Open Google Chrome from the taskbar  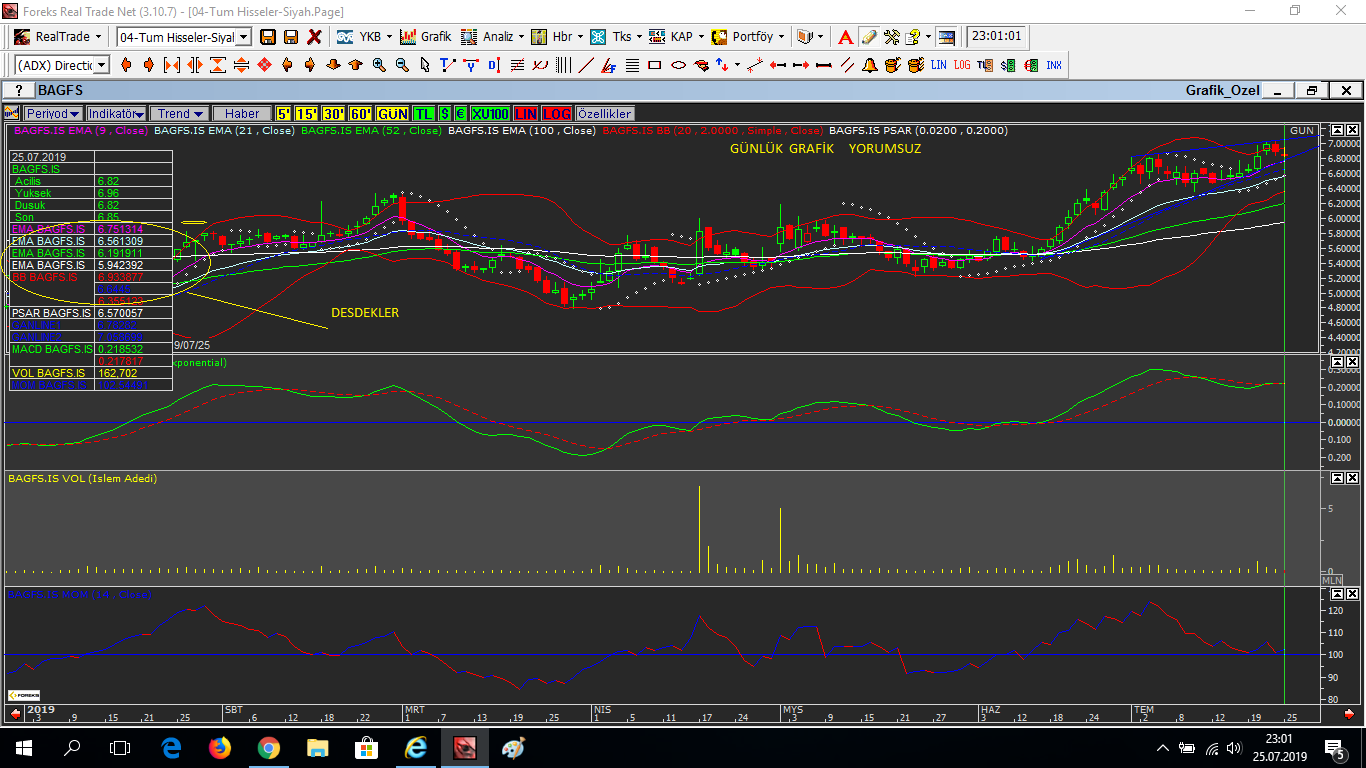click(268, 748)
